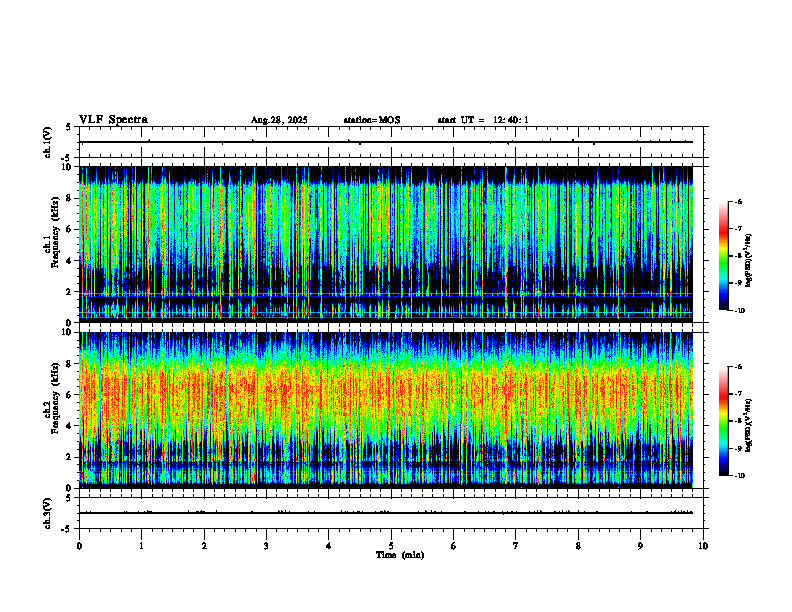Click the ch.1 "Frequency (kHz)" axis label

(55, 232)
